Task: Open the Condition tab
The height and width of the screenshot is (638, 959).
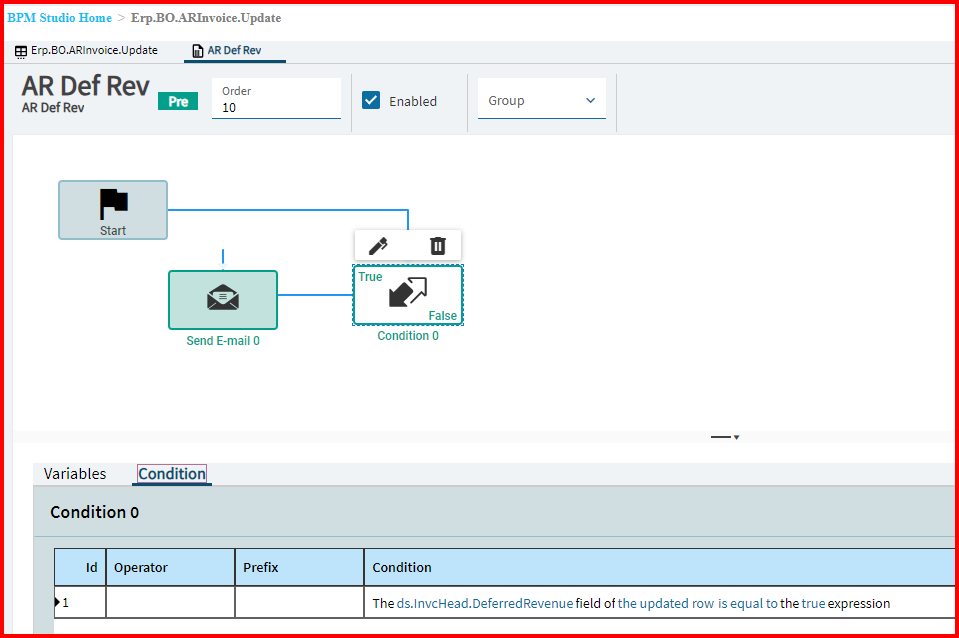Action: point(172,474)
